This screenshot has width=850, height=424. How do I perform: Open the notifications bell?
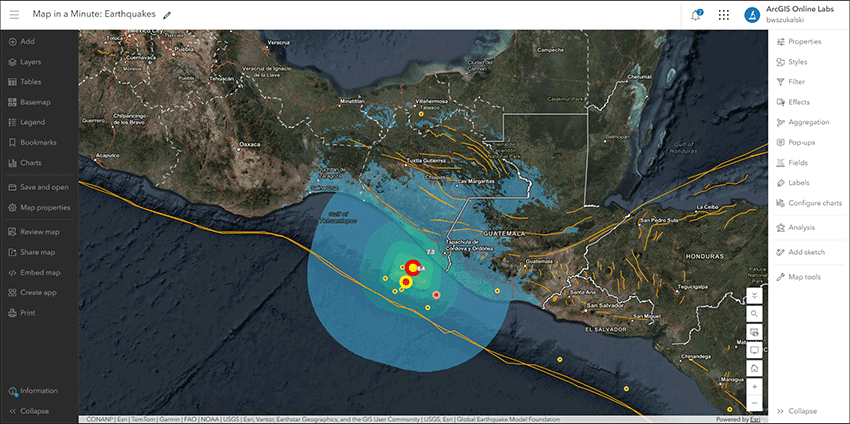point(696,15)
